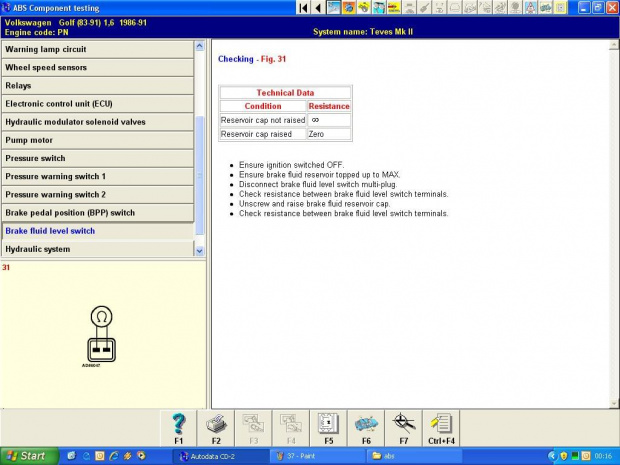This screenshot has width=620, height=465.
Task: Select Wheel speed sensors item
Action: point(98,67)
